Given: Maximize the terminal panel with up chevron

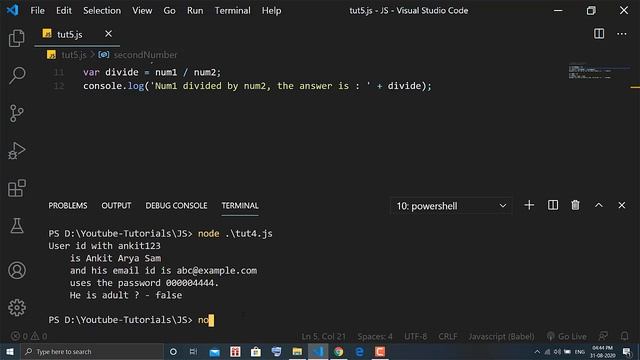Looking at the screenshot, I should pyautogui.click(x=599, y=205).
